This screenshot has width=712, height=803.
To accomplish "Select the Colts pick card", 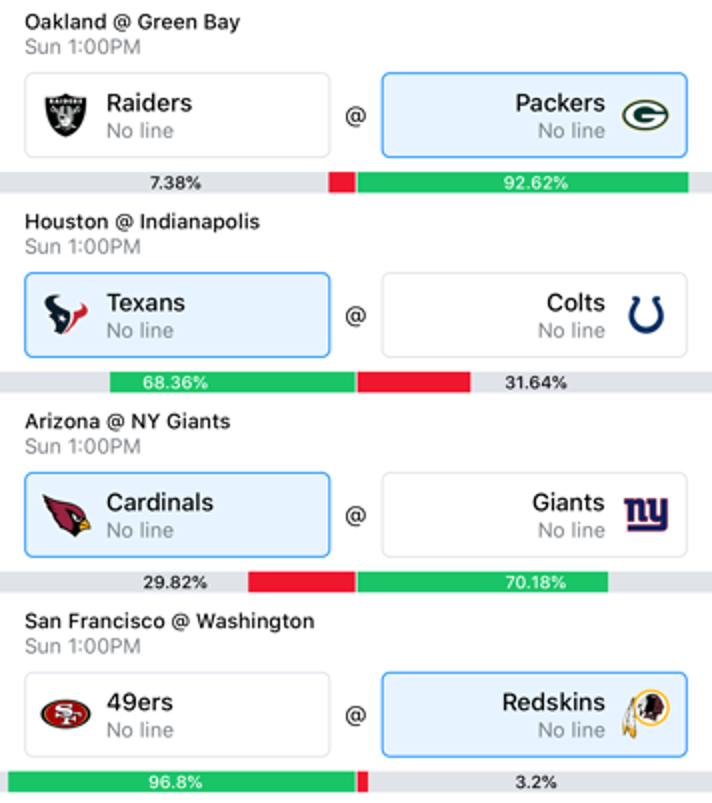I will pos(534,315).
